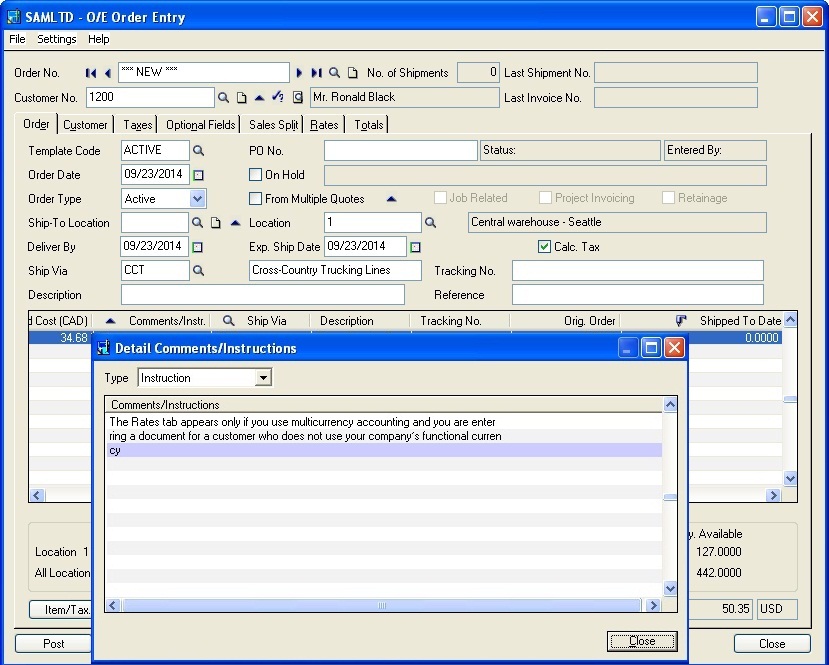
Task: Check the From Multiple Quotes box
Action: [256, 199]
